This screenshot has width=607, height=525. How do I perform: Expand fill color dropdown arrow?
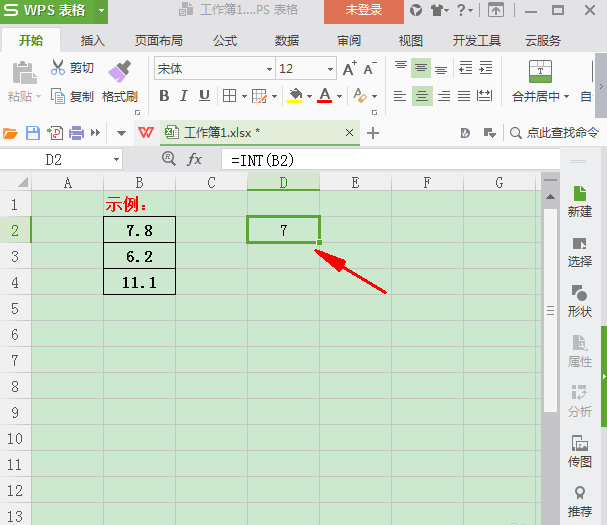[309, 96]
